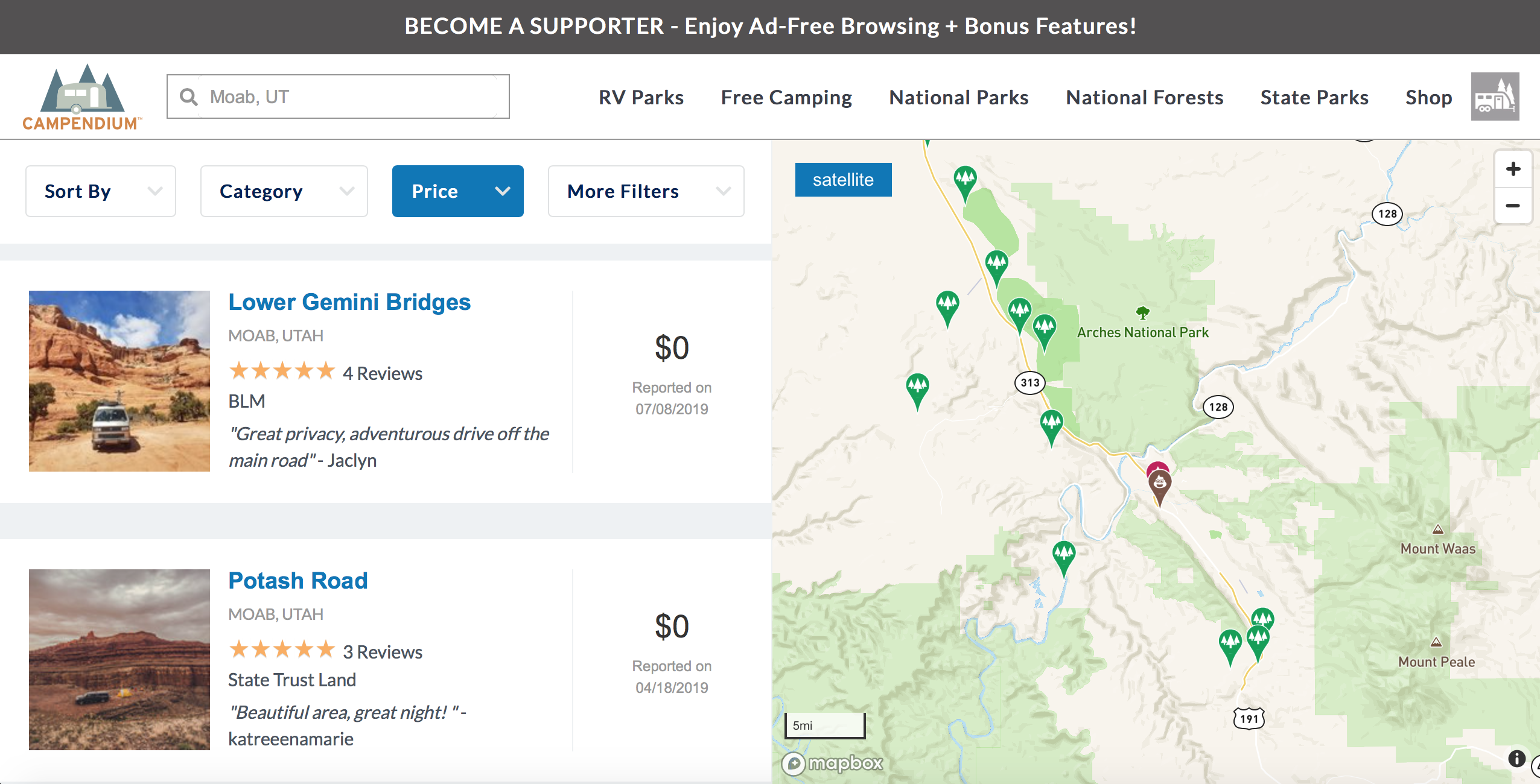Open the Price filter dropdown
This screenshot has width=1540, height=784.
click(x=458, y=191)
